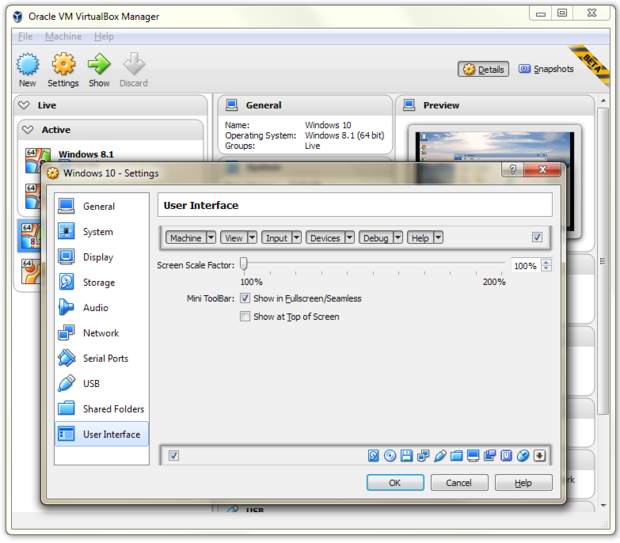
Task: Select the Display settings category
Action: click(98, 257)
